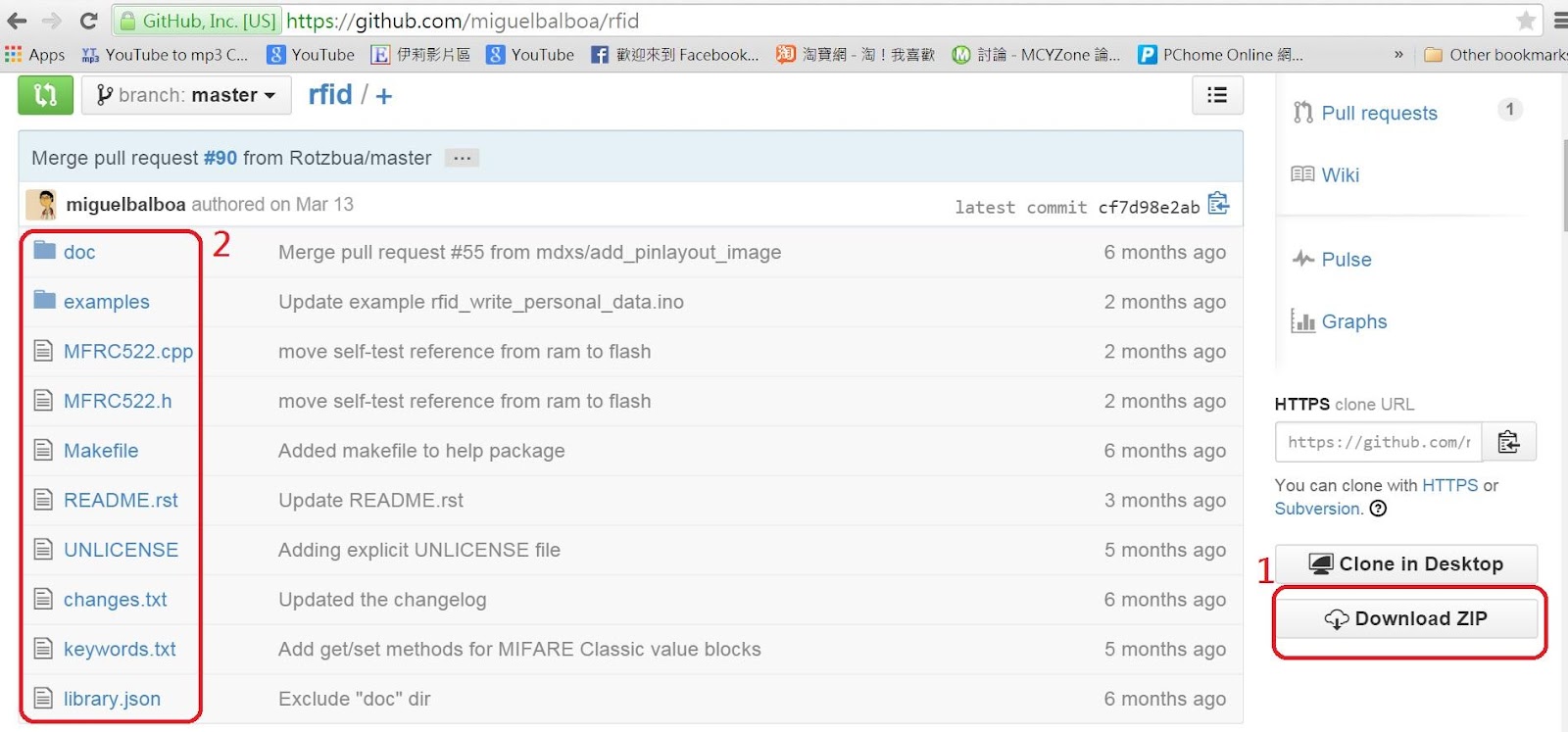This screenshot has height=732, width=1568.
Task: Click the Download ZIP button
Action: 1406,618
